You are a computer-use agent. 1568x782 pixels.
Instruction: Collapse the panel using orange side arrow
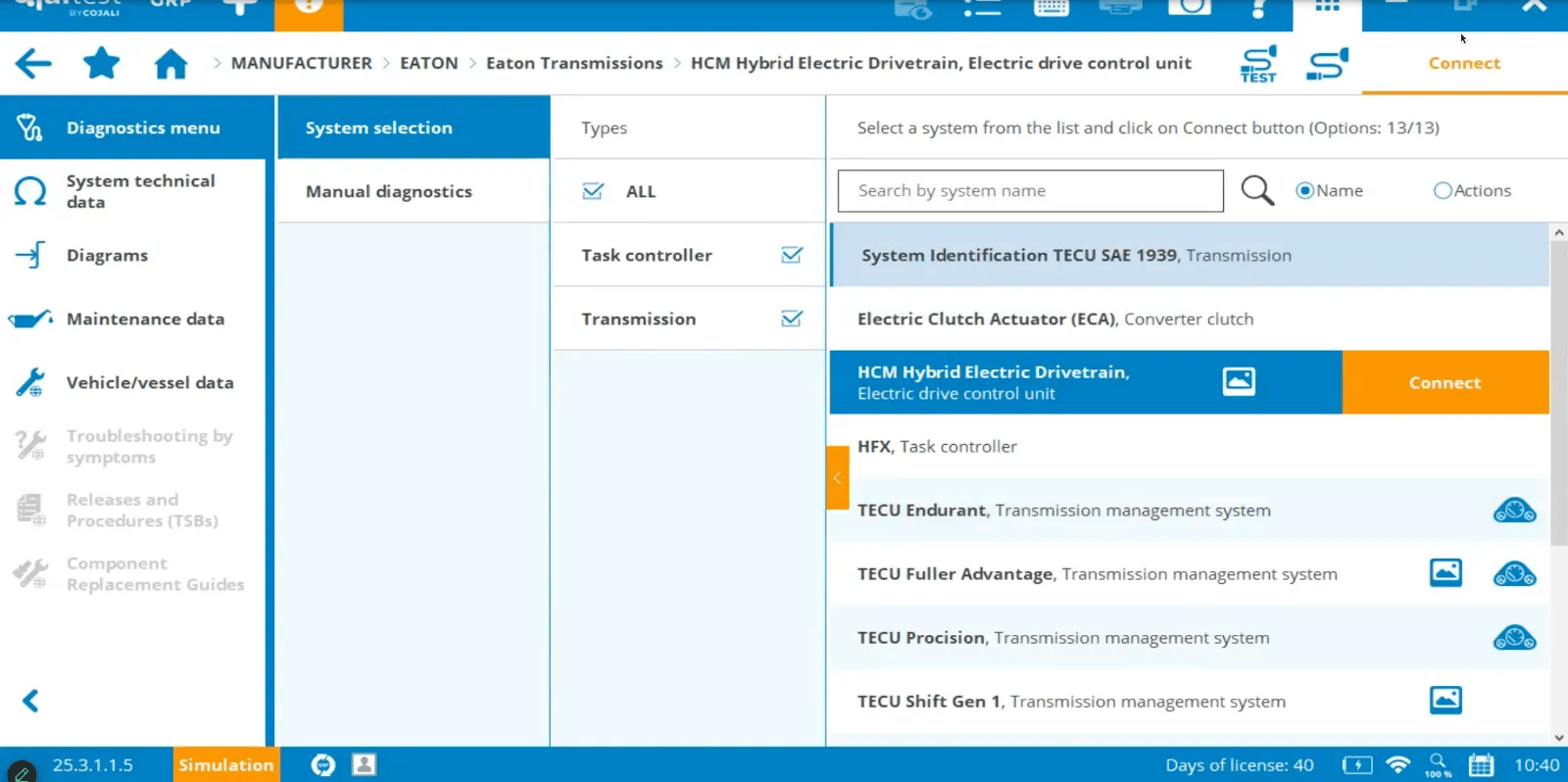click(x=838, y=477)
